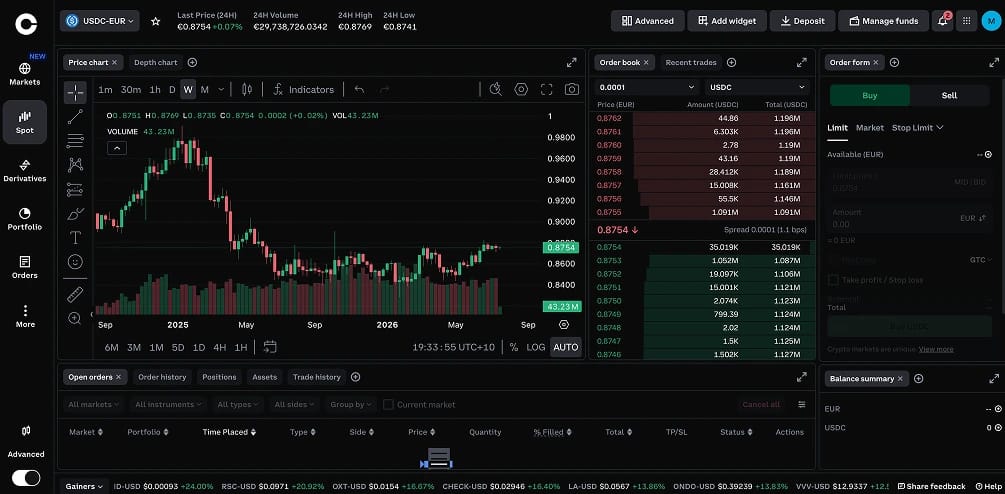Click the Coinbase logo icon
This screenshot has height=494, width=1005.
point(26,24)
